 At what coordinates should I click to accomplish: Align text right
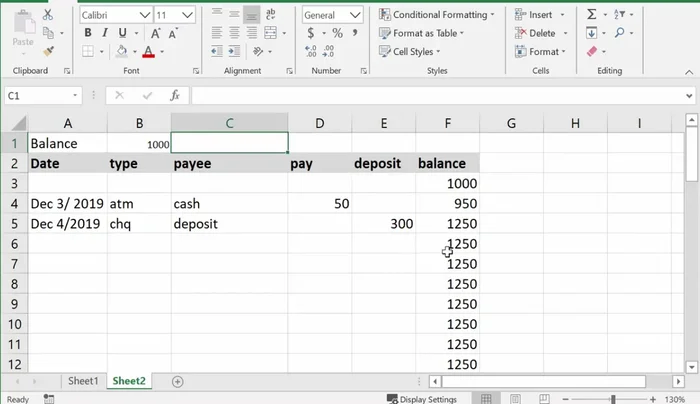(251, 33)
